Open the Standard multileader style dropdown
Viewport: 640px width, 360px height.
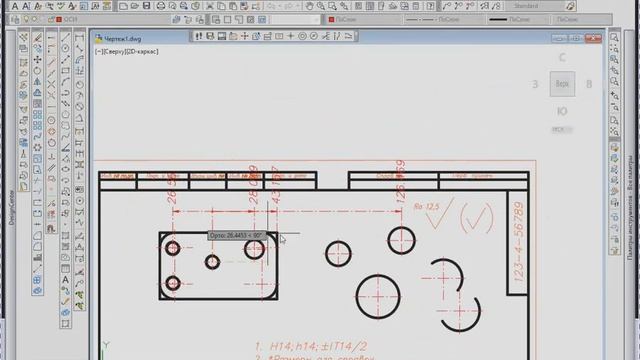click(535, 6)
